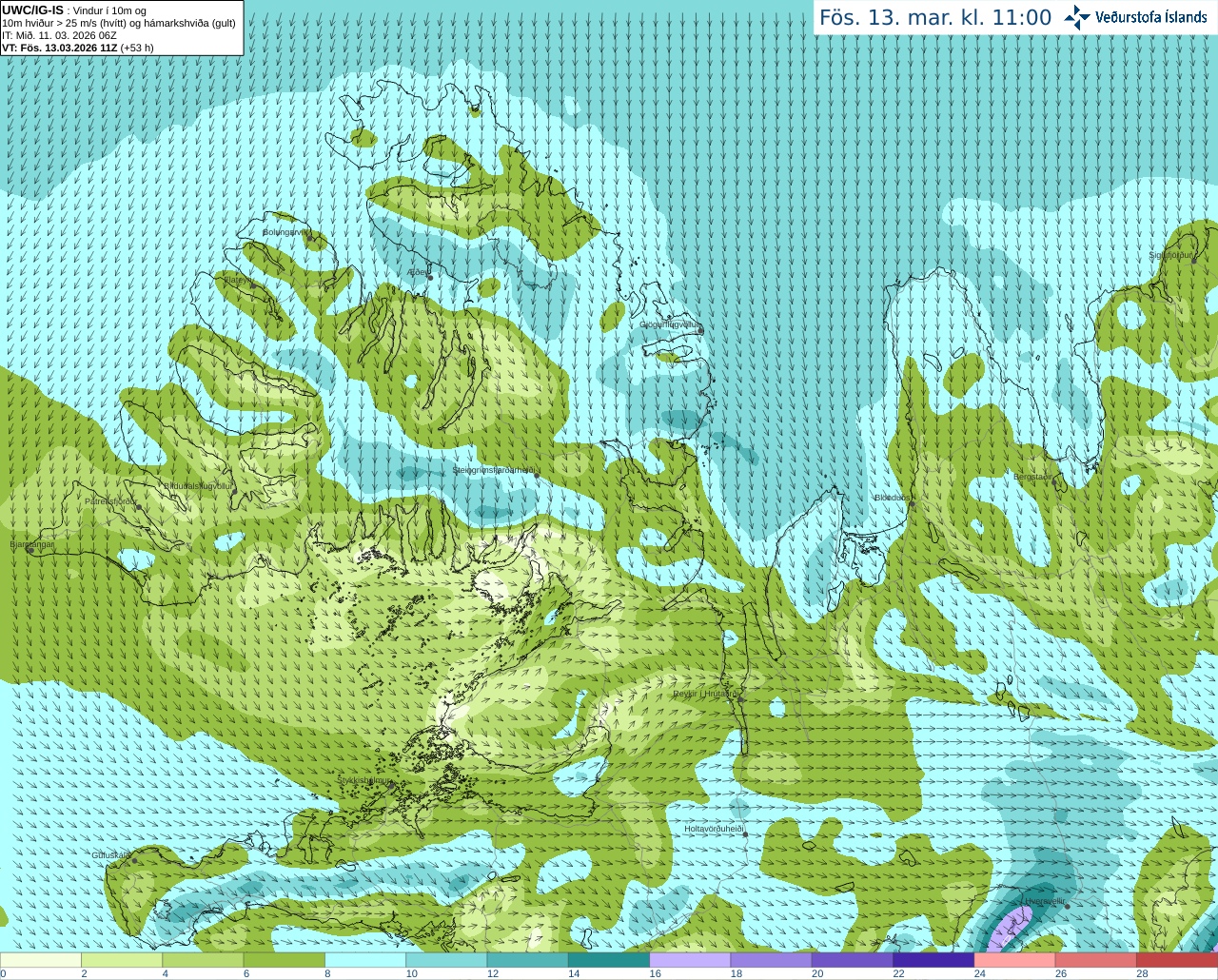1218x980 pixels.
Task: Click the Hveravellir station label
Action: coord(1044,901)
